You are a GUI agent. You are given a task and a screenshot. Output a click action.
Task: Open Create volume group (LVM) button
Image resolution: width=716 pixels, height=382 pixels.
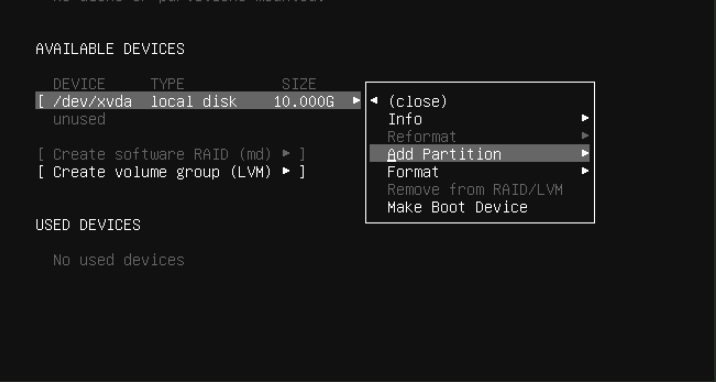click(x=170, y=172)
